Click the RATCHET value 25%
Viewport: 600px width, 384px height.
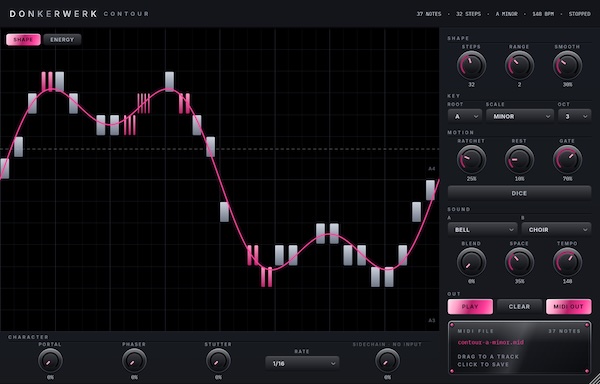tap(471, 179)
